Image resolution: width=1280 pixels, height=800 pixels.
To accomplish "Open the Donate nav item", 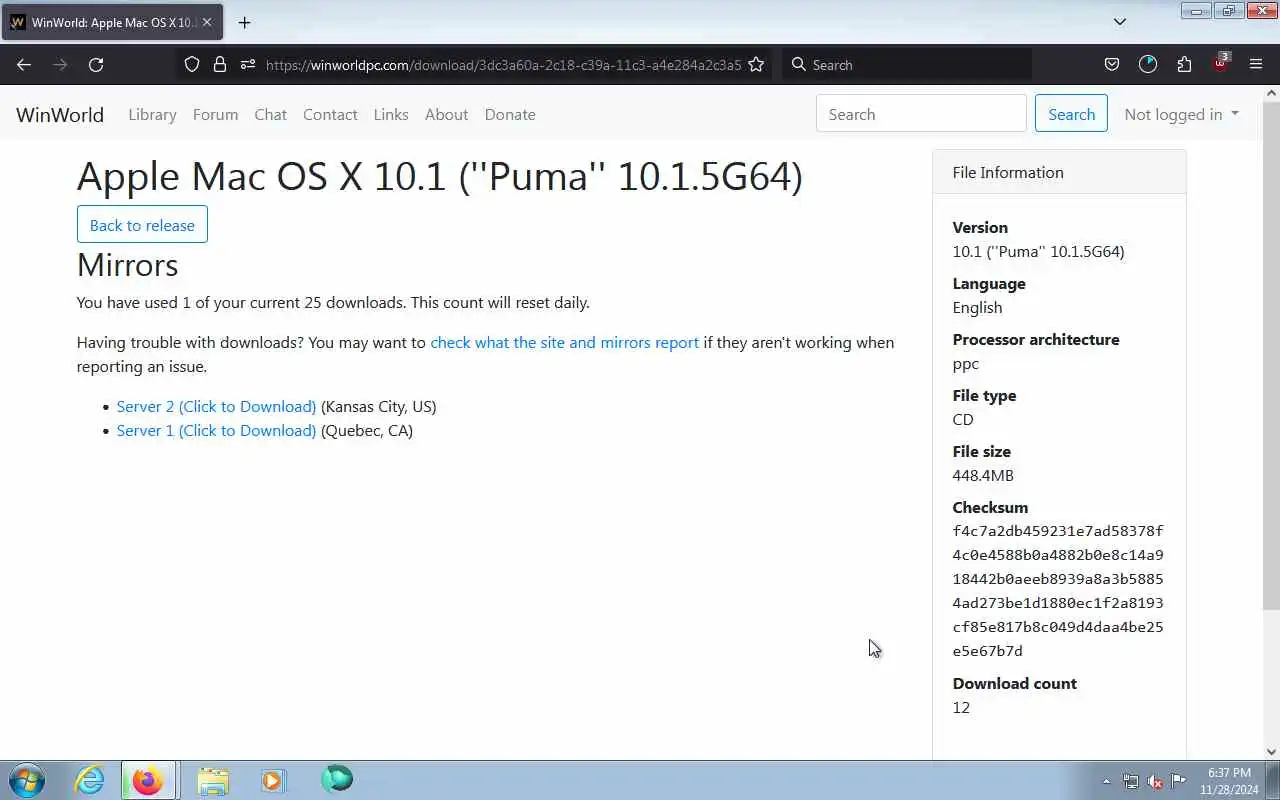I will click(x=510, y=114).
